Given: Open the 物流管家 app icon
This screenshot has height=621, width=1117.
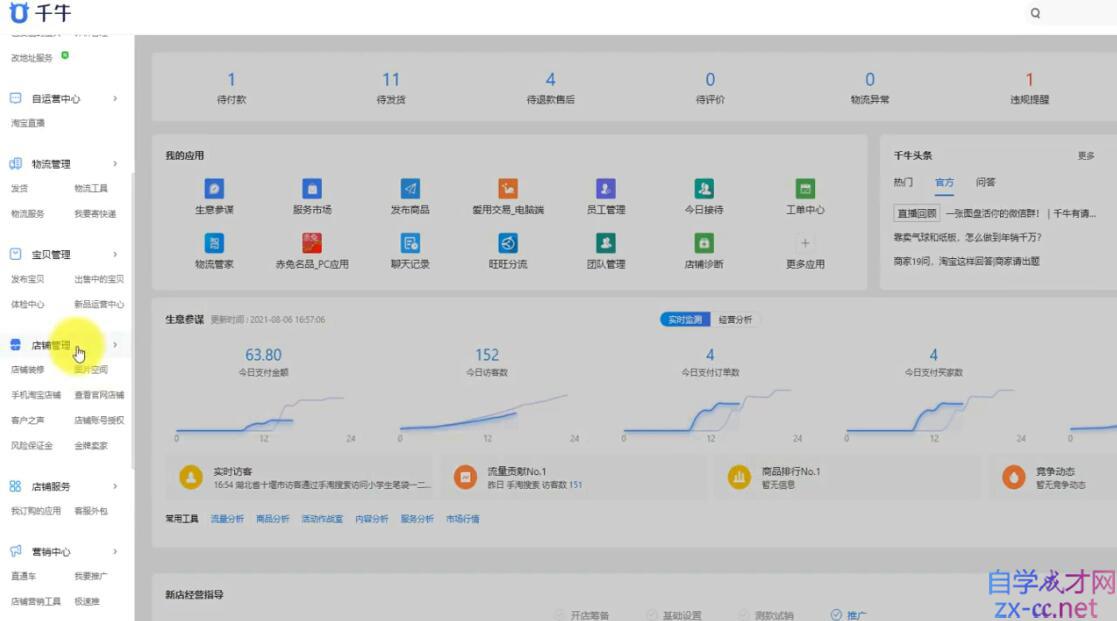Looking at the screenshot, I should pyautogui.click(x=214, y=243).
